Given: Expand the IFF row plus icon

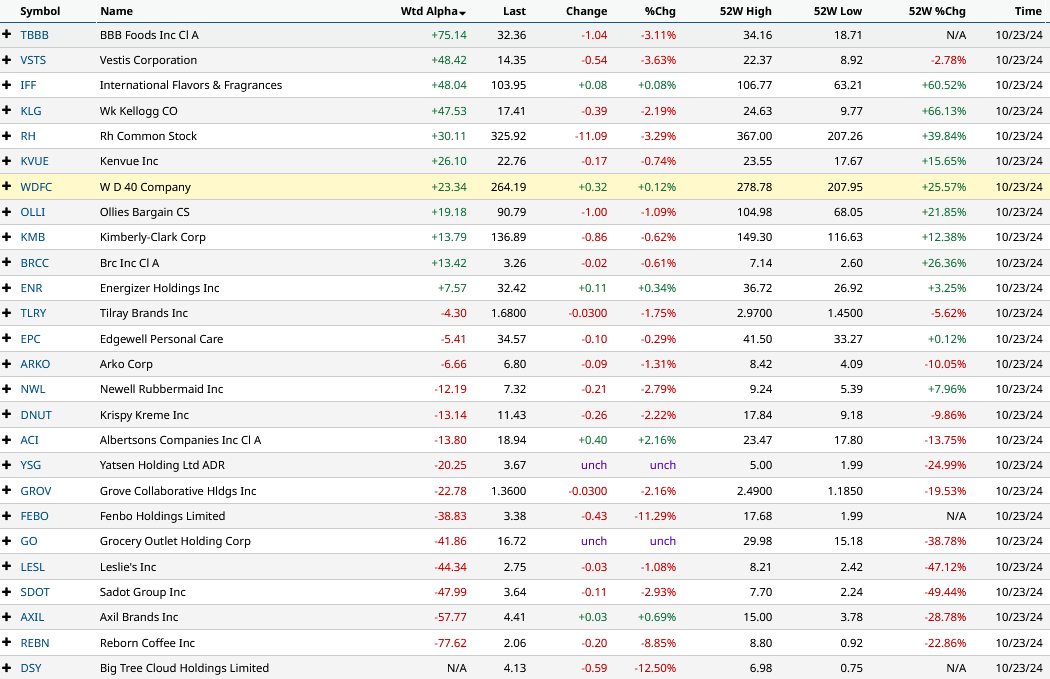Looking at the screenshot, I should pos(7,84).
